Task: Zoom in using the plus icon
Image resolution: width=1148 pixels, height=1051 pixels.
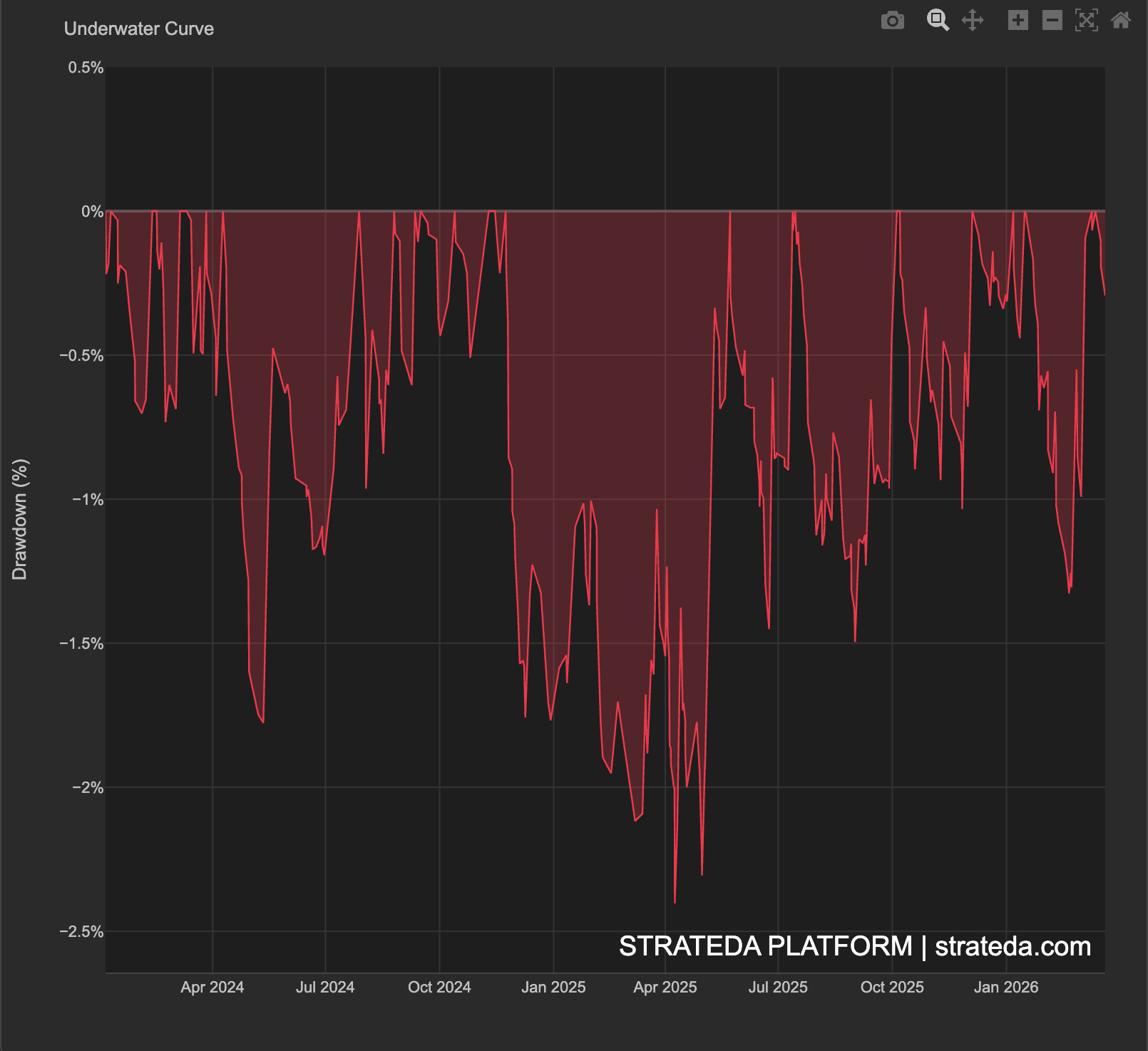Action: click(x=1018, y=21)
